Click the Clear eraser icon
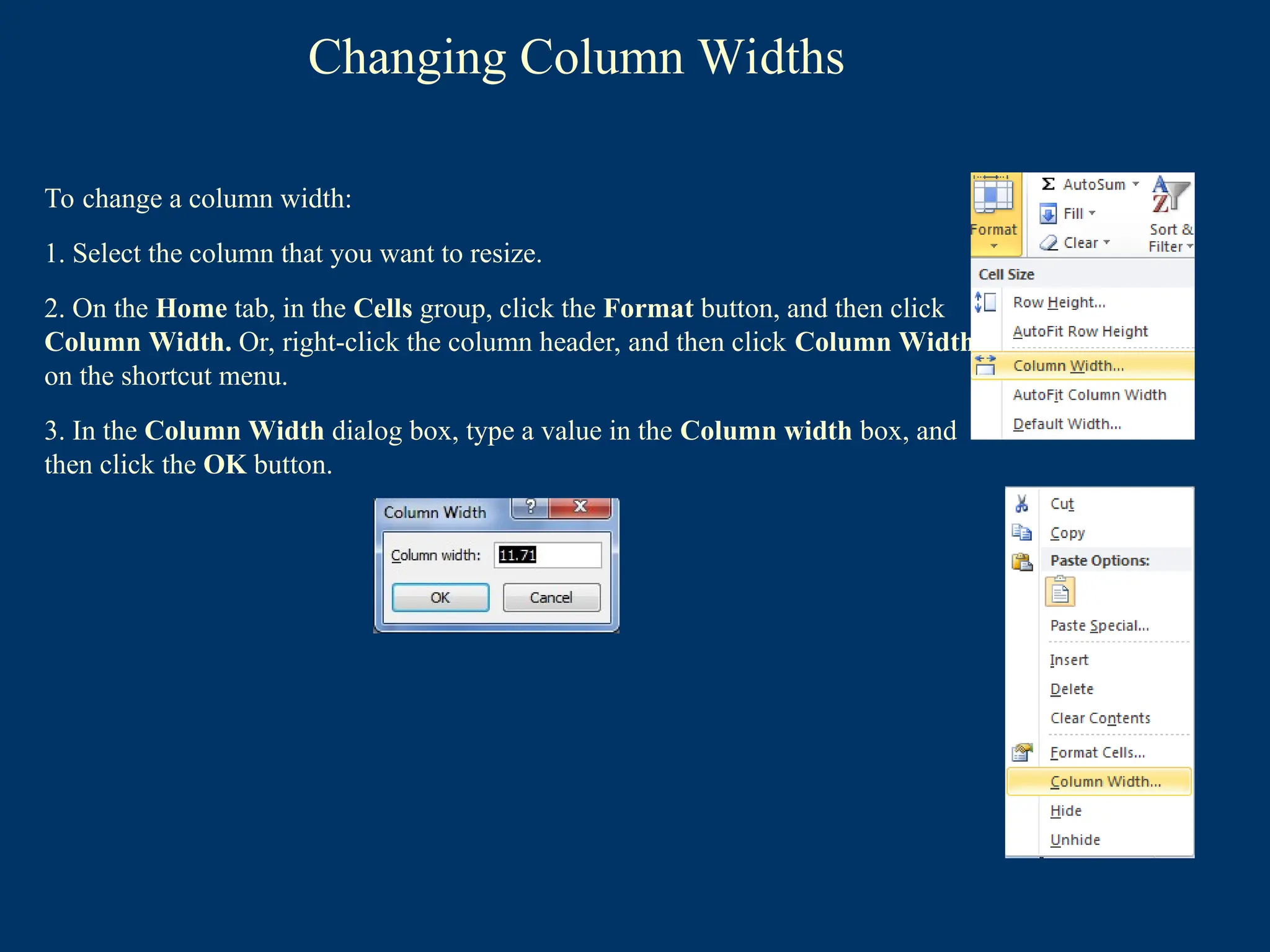The image size is (1270, 952). [1049, 243]
